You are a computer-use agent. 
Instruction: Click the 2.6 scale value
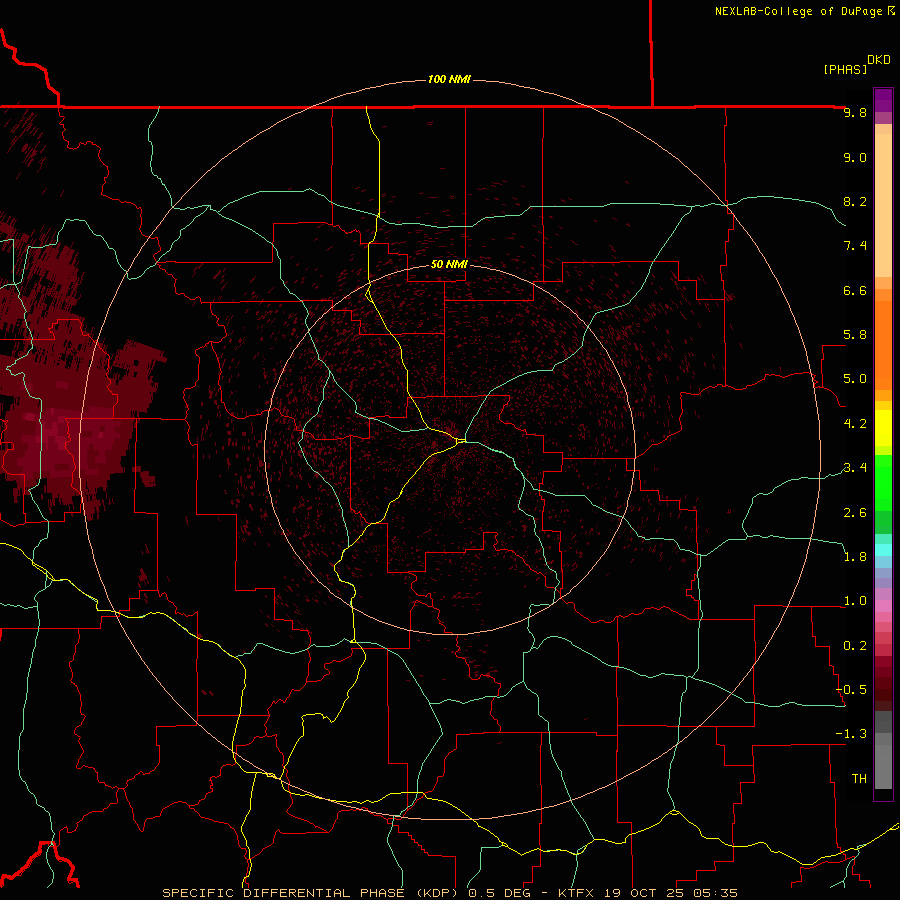pyautogui.click(x=855, y=513)
